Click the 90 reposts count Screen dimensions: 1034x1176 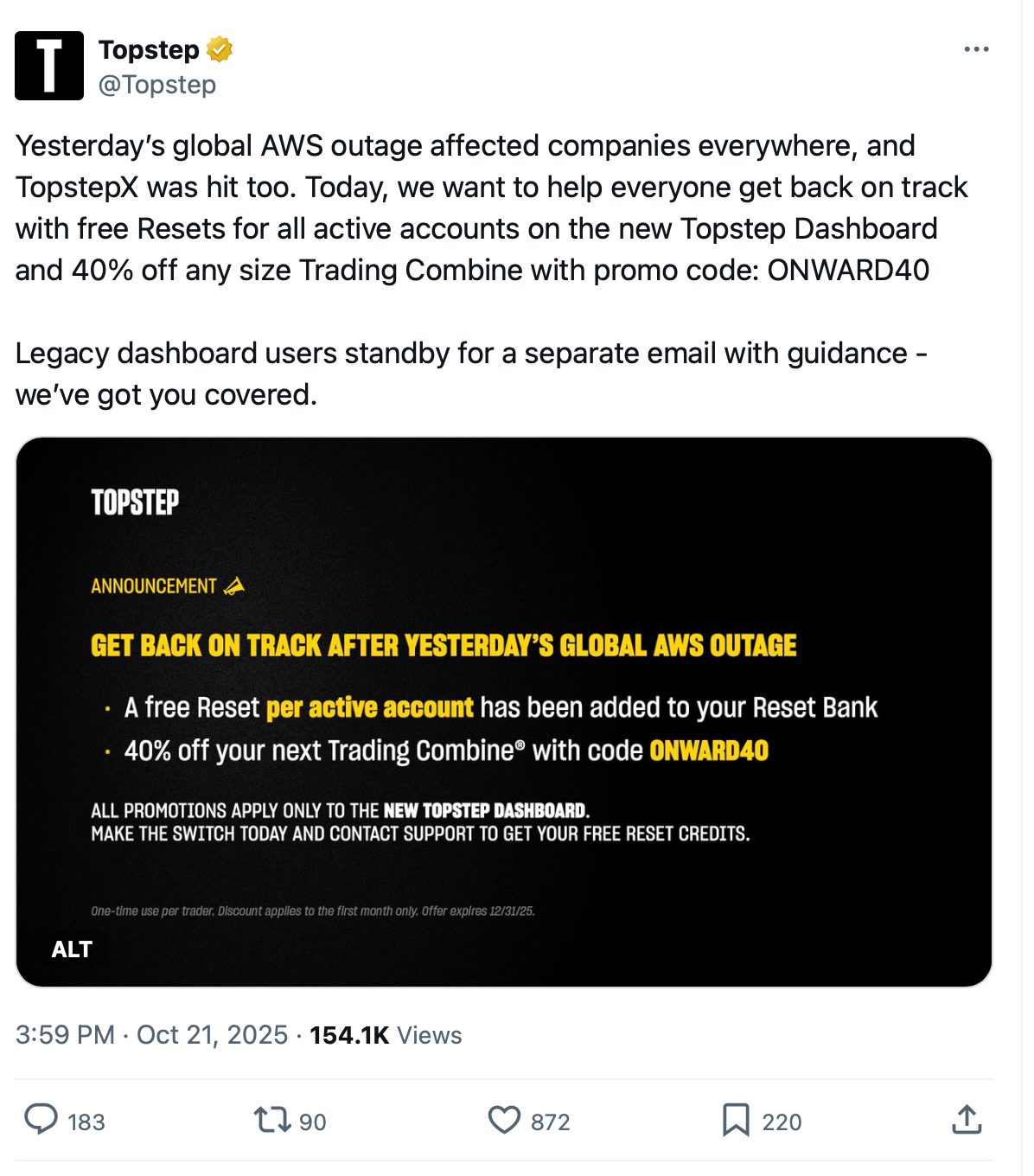[313, 1122]
